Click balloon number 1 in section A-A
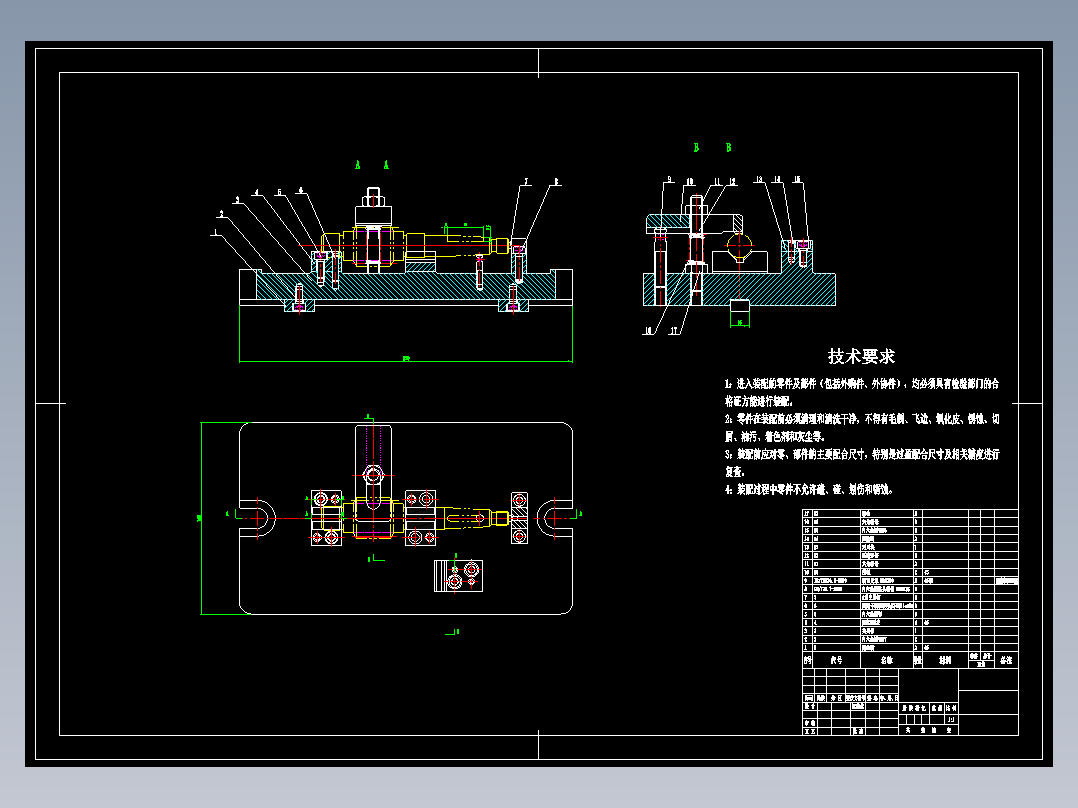1078x808 pixels. coord(215,232)
